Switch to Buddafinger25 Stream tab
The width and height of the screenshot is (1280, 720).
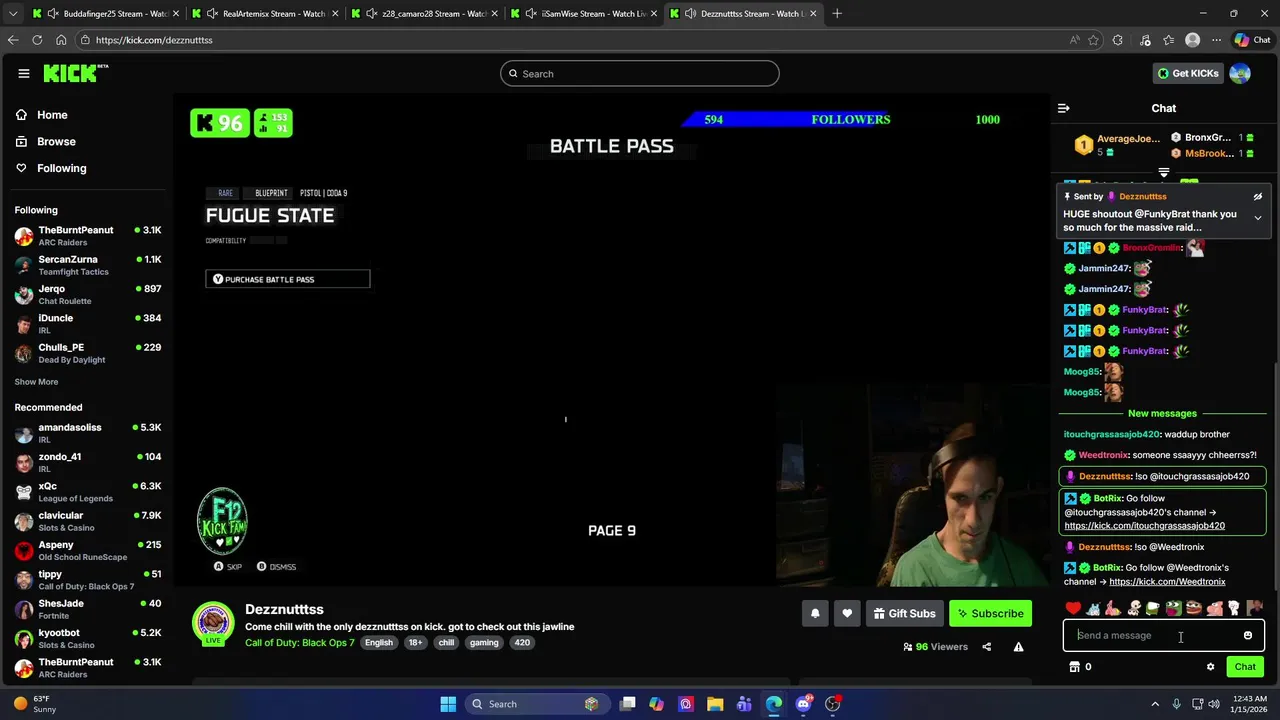102,14
